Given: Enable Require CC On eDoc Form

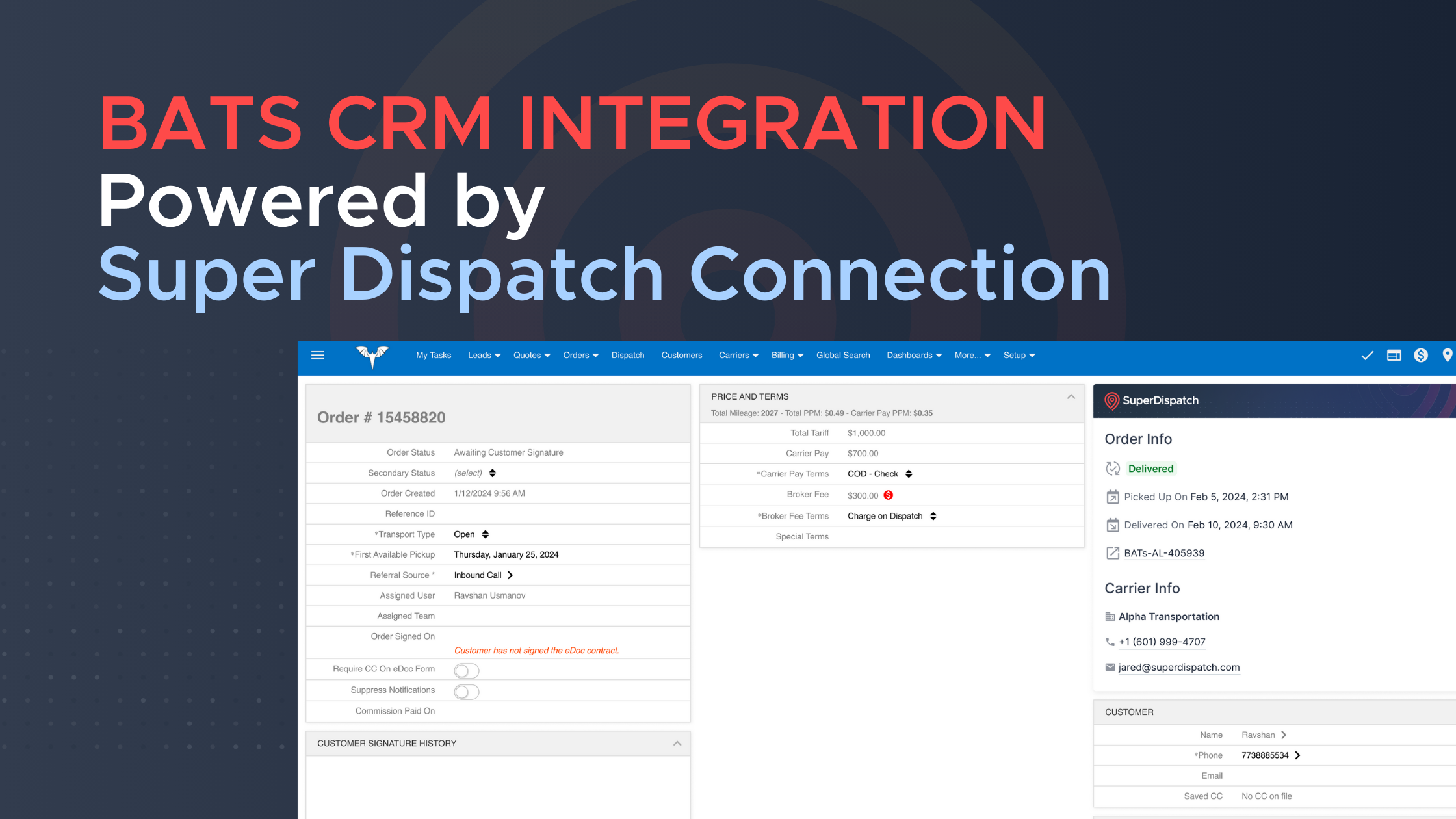Looking at the screenshot, I should click(466, 669).
